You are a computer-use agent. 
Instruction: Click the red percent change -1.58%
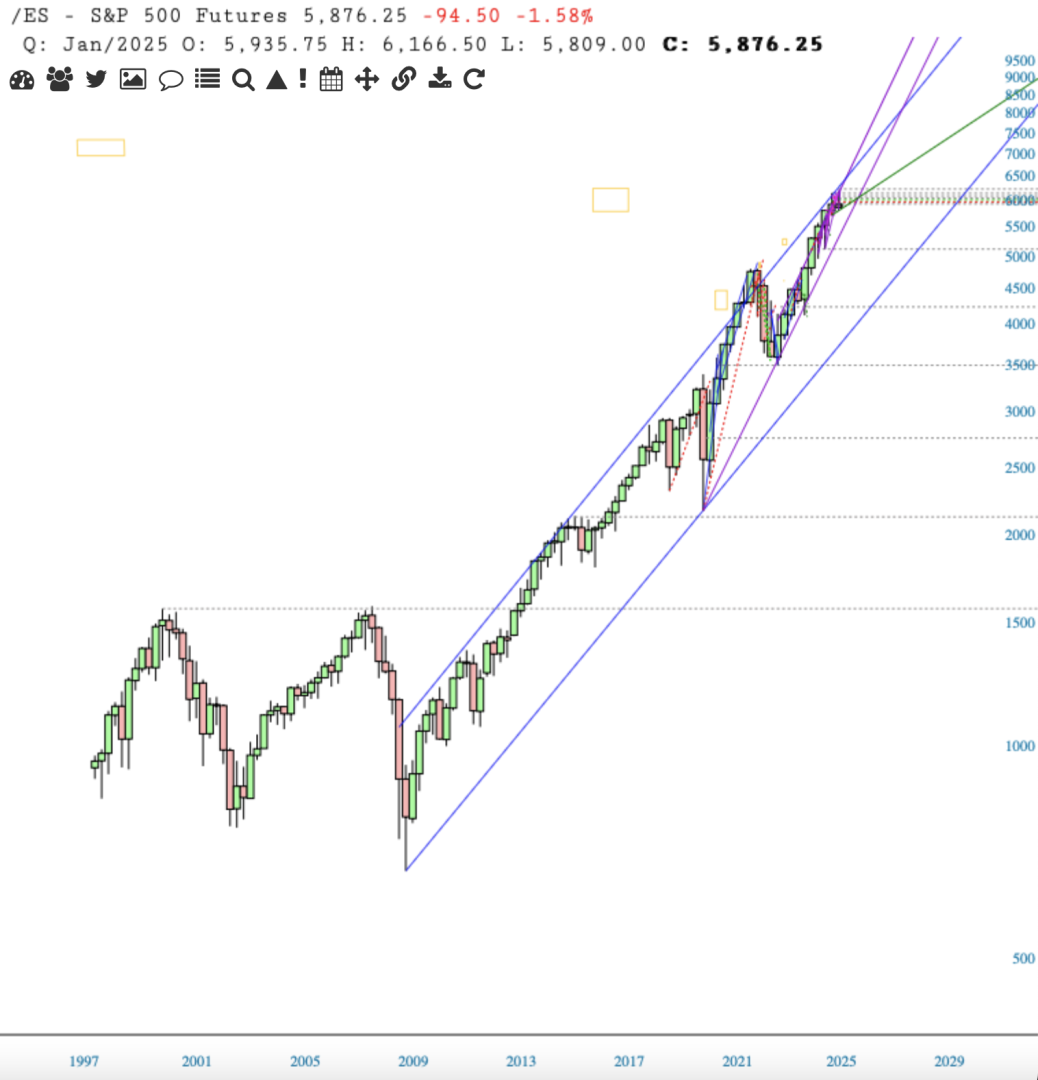[x=554, y=15]
